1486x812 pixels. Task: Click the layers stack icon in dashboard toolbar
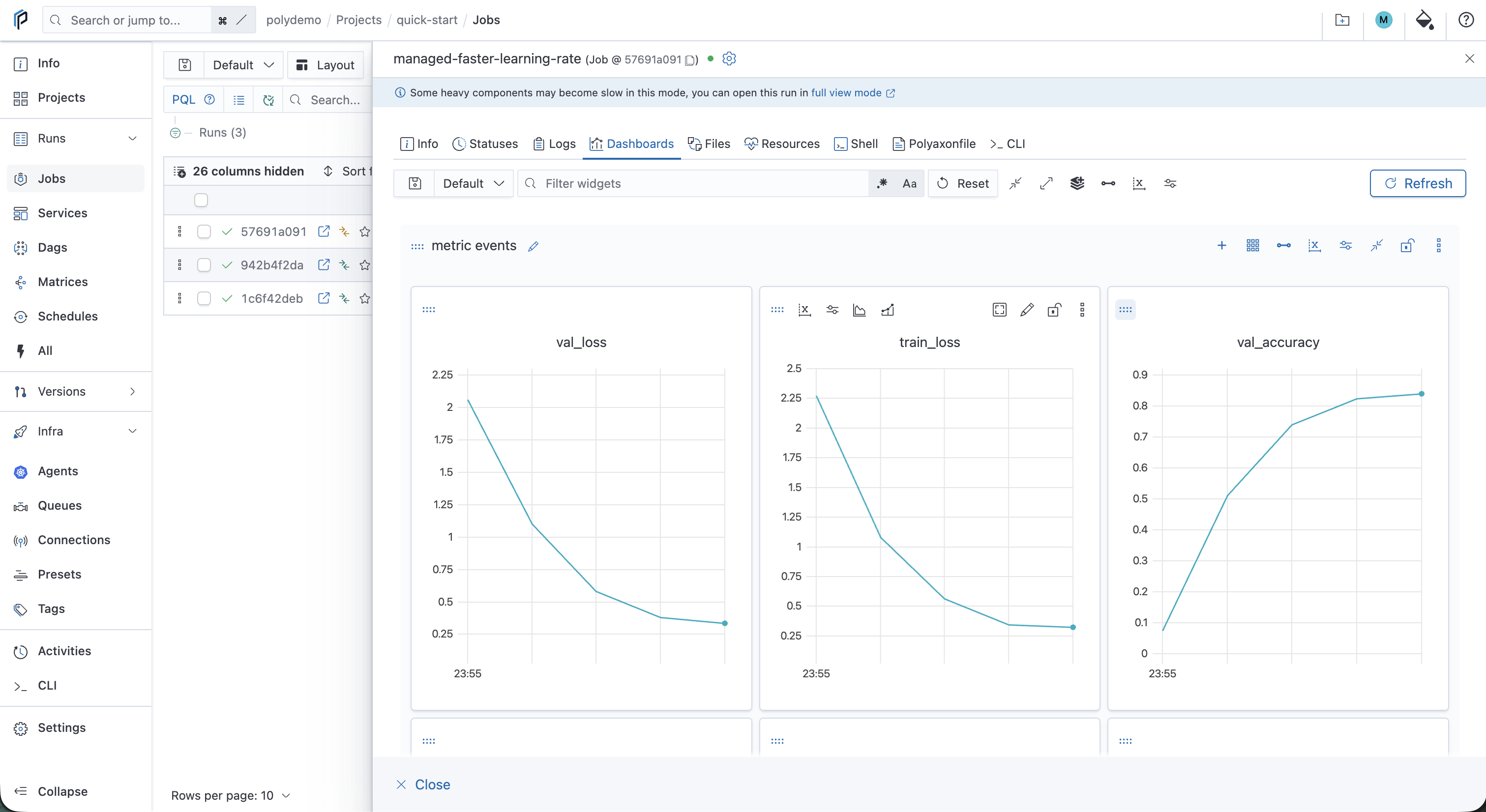point(1077,183)
